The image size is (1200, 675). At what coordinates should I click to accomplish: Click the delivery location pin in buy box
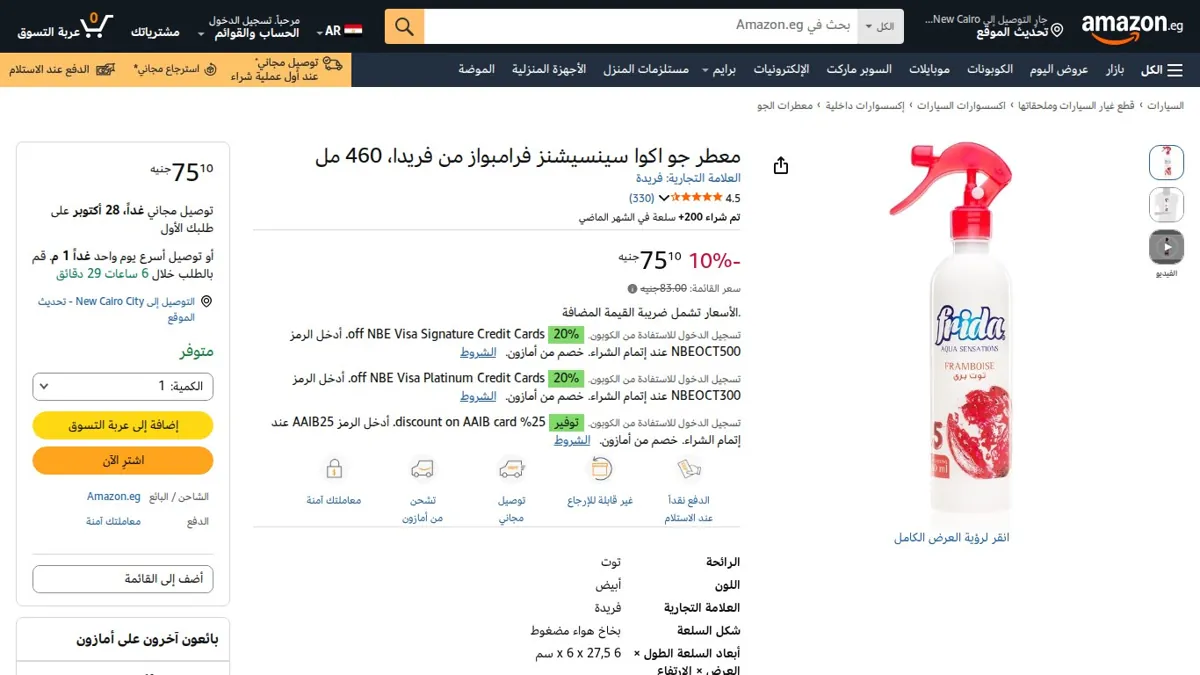(207, 301)
